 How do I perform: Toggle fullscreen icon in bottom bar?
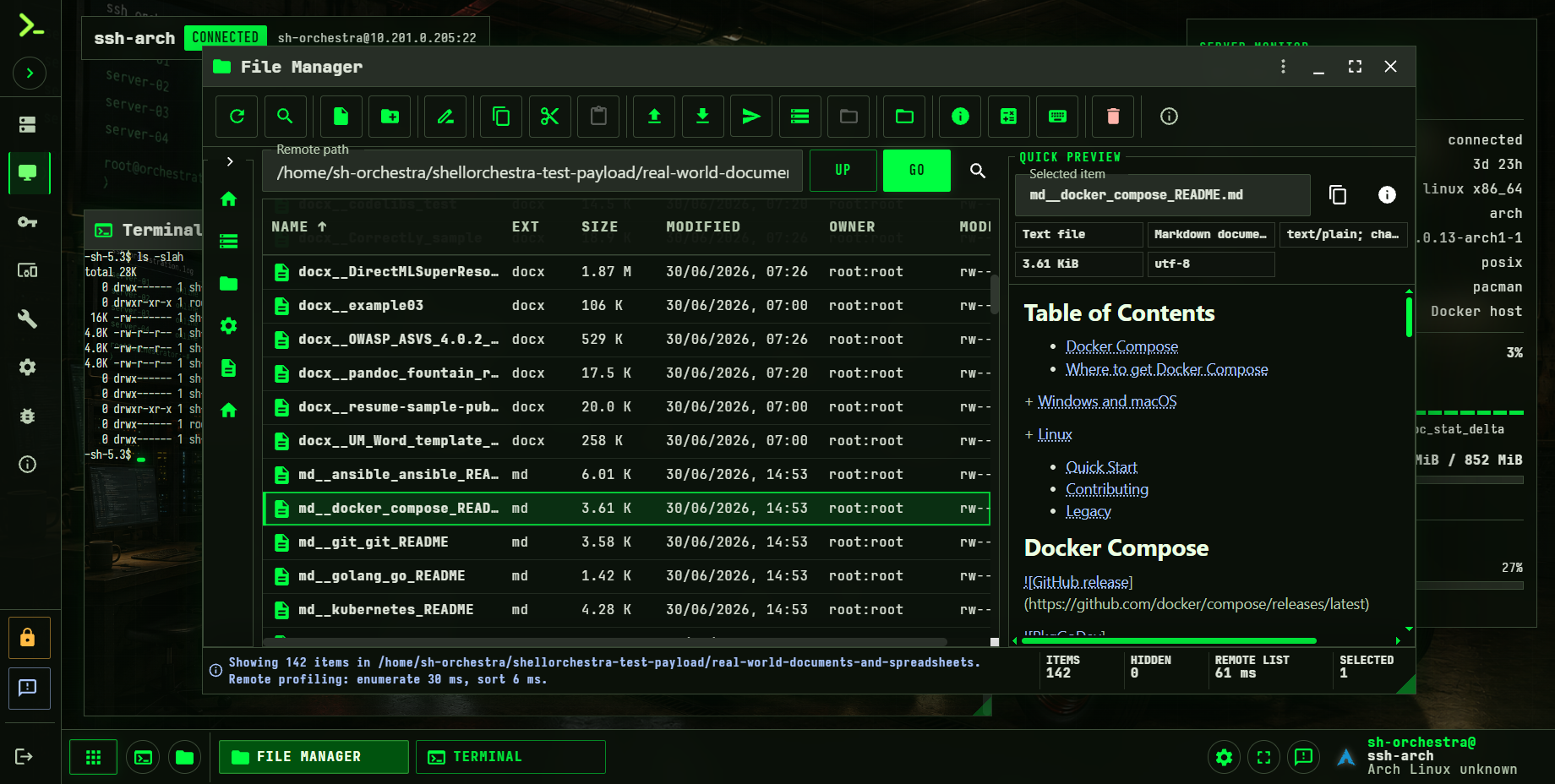pyautogui.click(x=1263, y=757)
